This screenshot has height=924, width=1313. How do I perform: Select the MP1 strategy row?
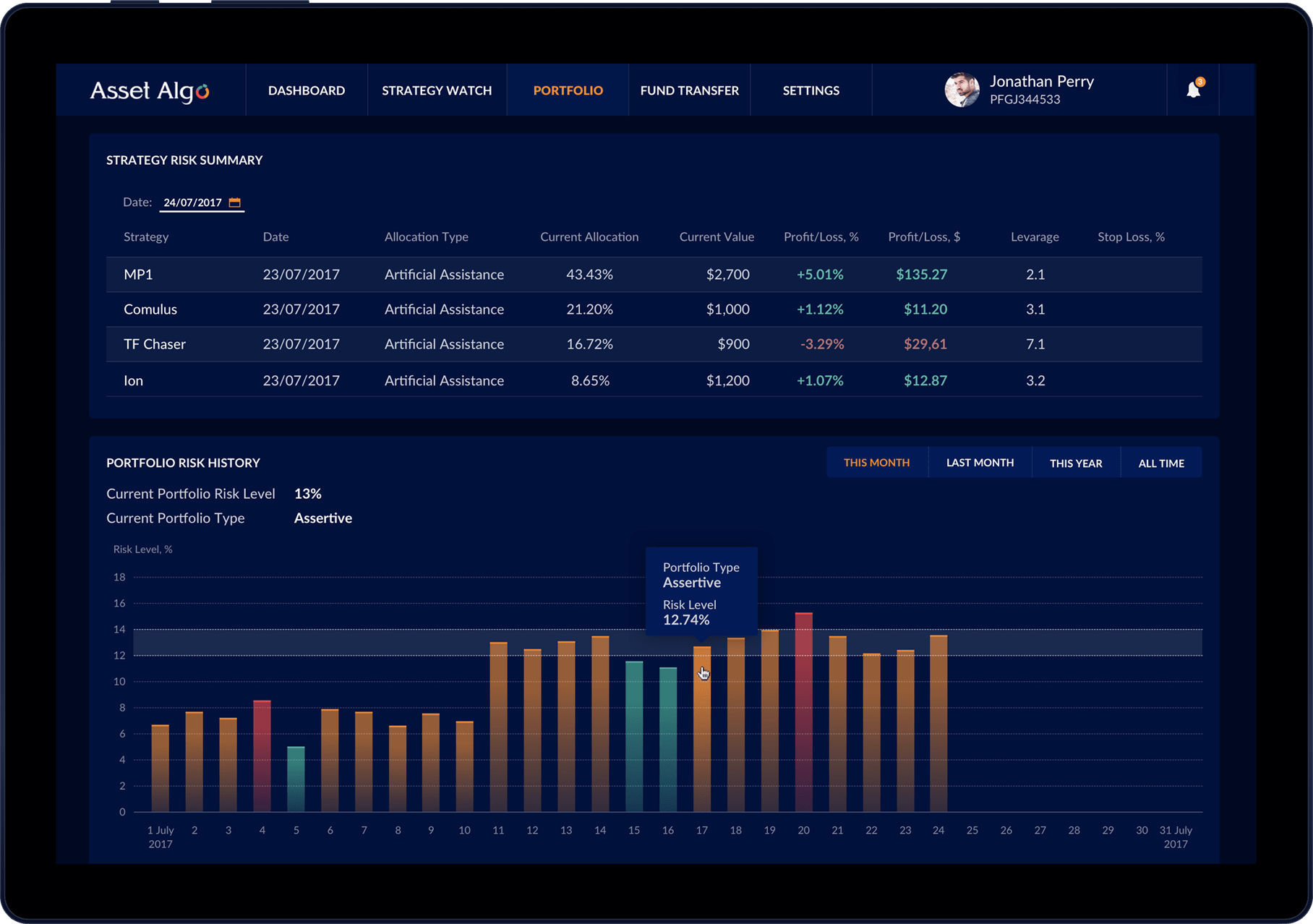[x=138, y=275]
